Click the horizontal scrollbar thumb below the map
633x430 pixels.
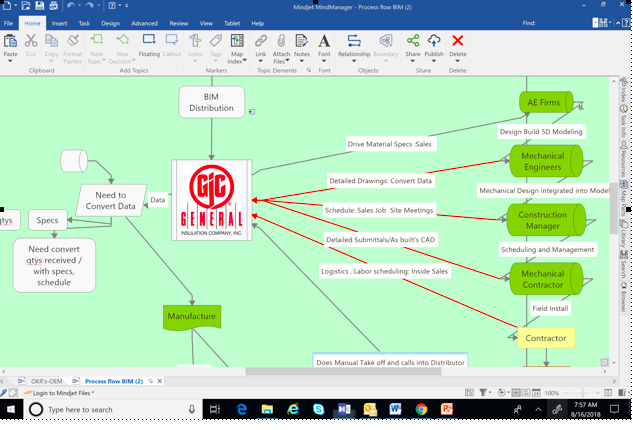[343, 371]
